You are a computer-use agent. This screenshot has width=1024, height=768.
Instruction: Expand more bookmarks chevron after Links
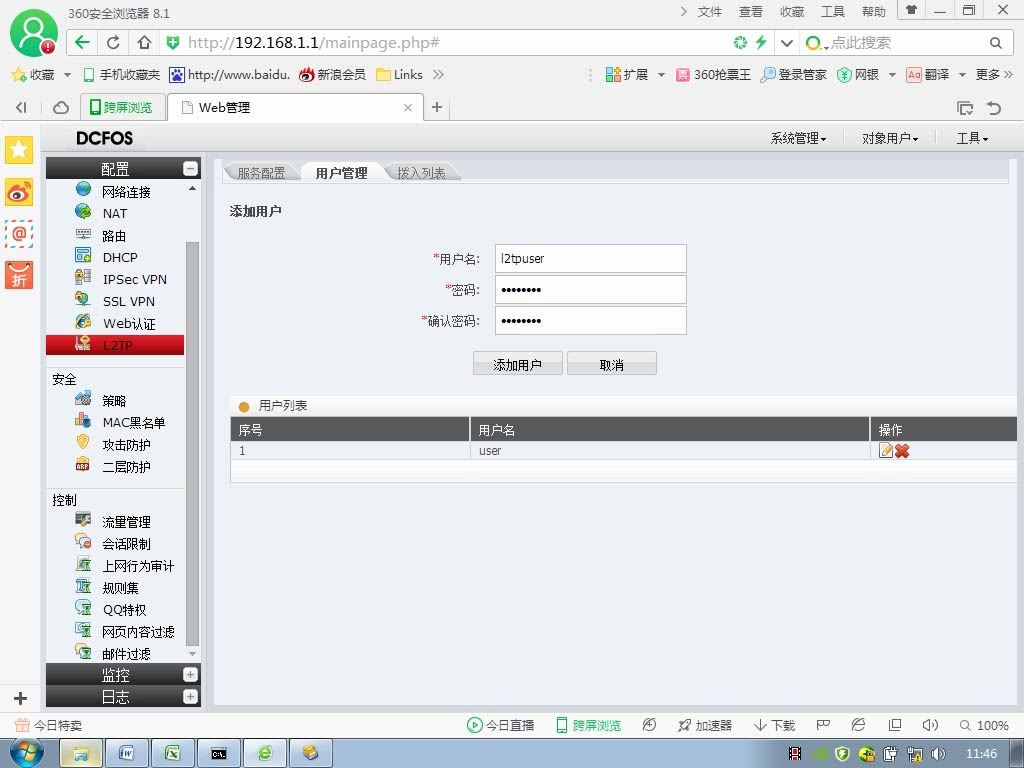438,74
